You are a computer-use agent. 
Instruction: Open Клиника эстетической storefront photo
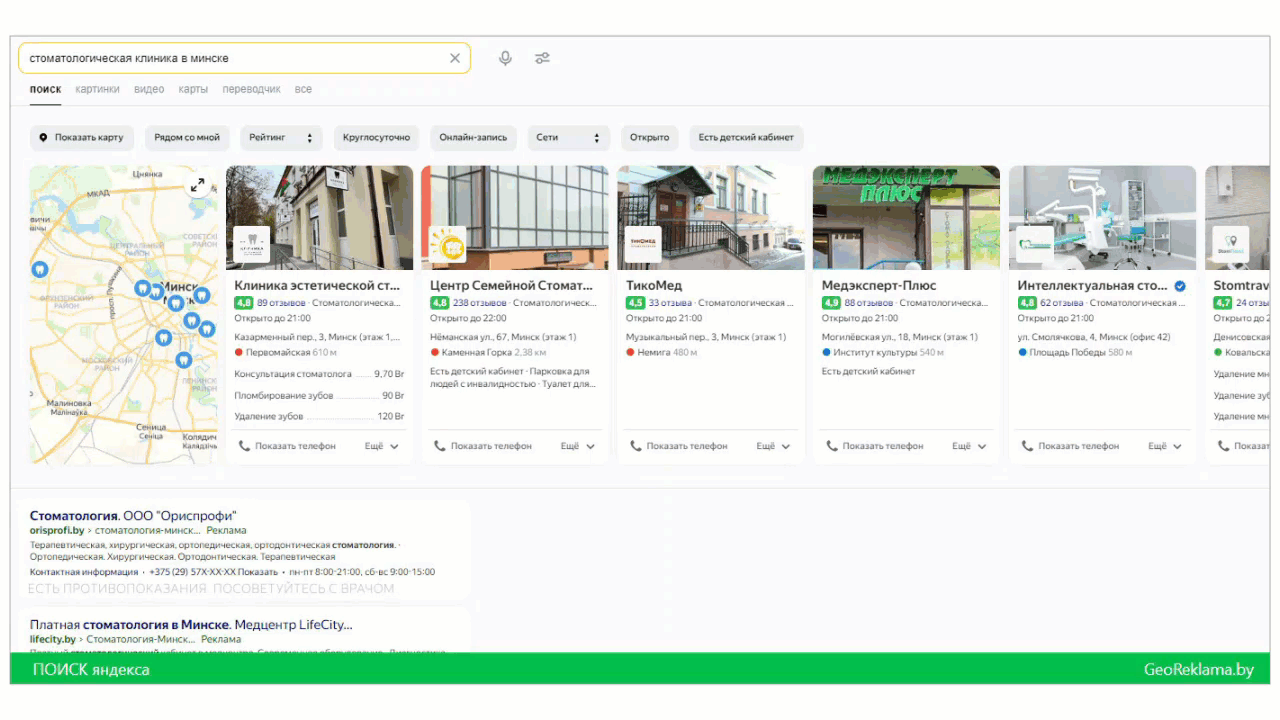[319, 218]
